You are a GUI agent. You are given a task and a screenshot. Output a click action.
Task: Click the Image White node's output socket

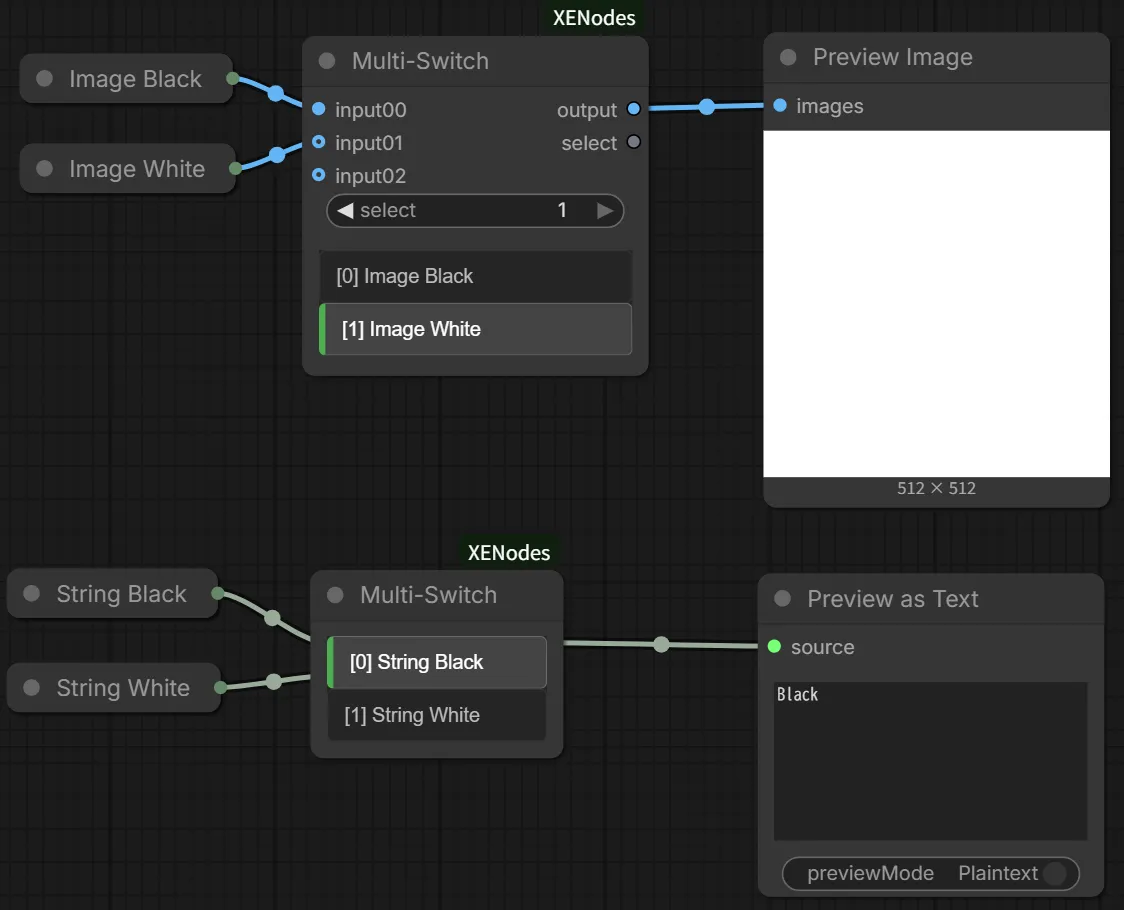click(x=235, y=169)
